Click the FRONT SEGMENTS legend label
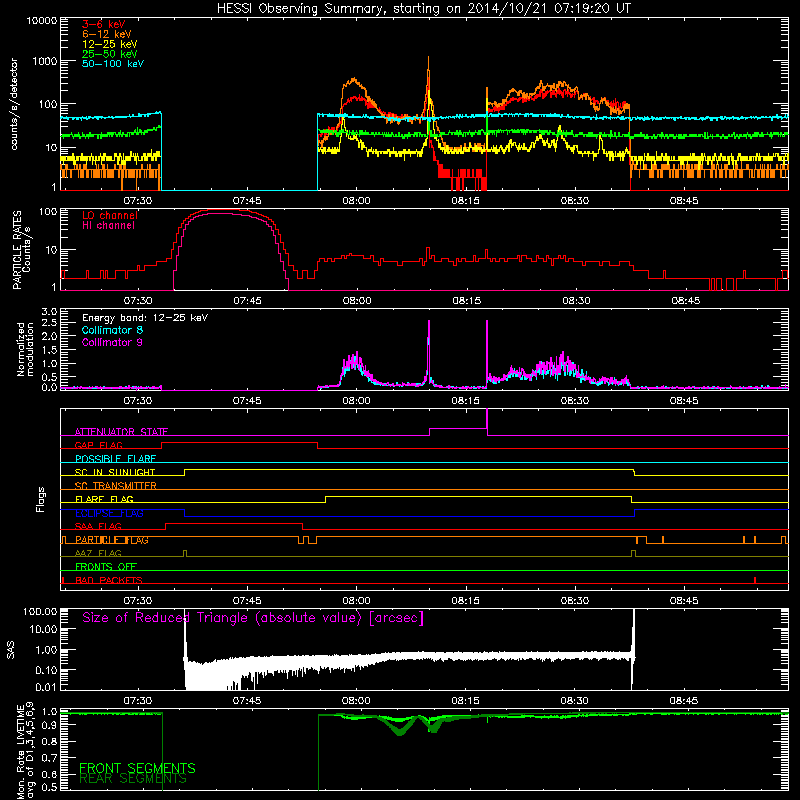Screen dimensions: 800x800 tap(137, 768)
